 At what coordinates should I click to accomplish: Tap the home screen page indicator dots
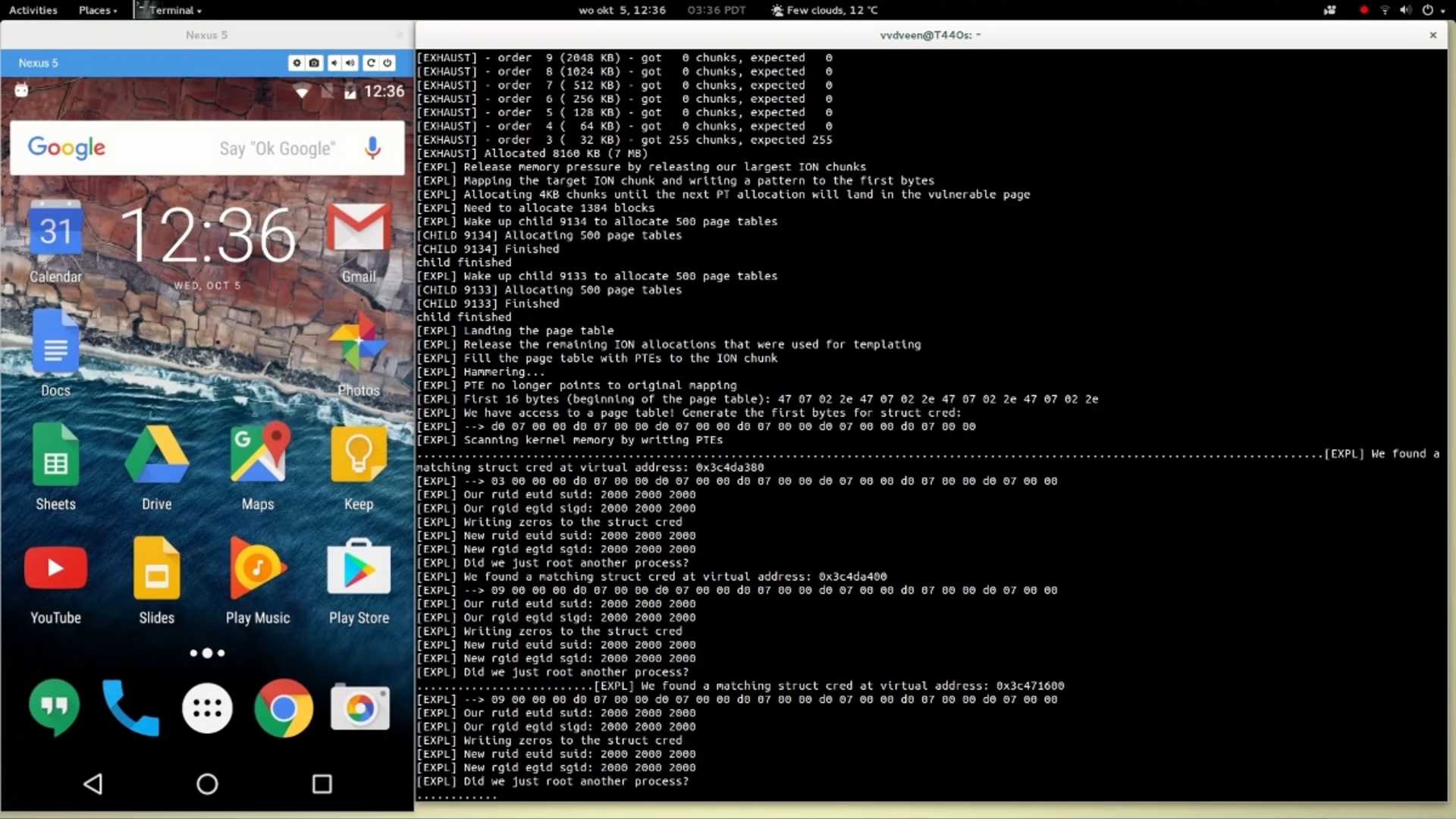[207, 653]
